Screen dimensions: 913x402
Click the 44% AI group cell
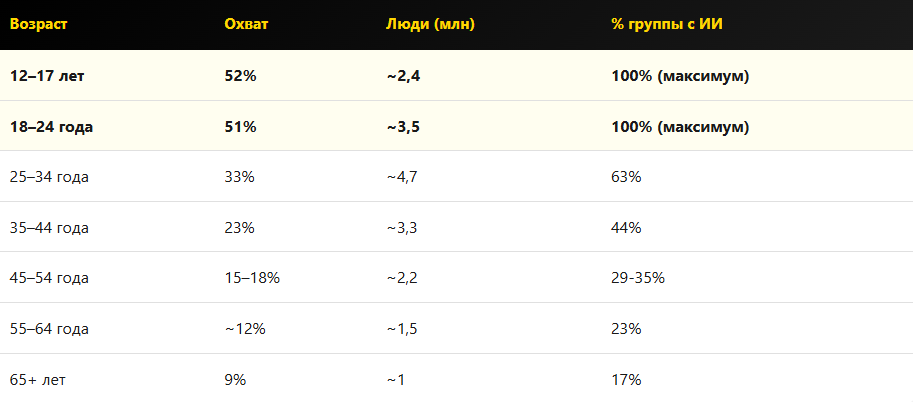click(x=626, y=228)
